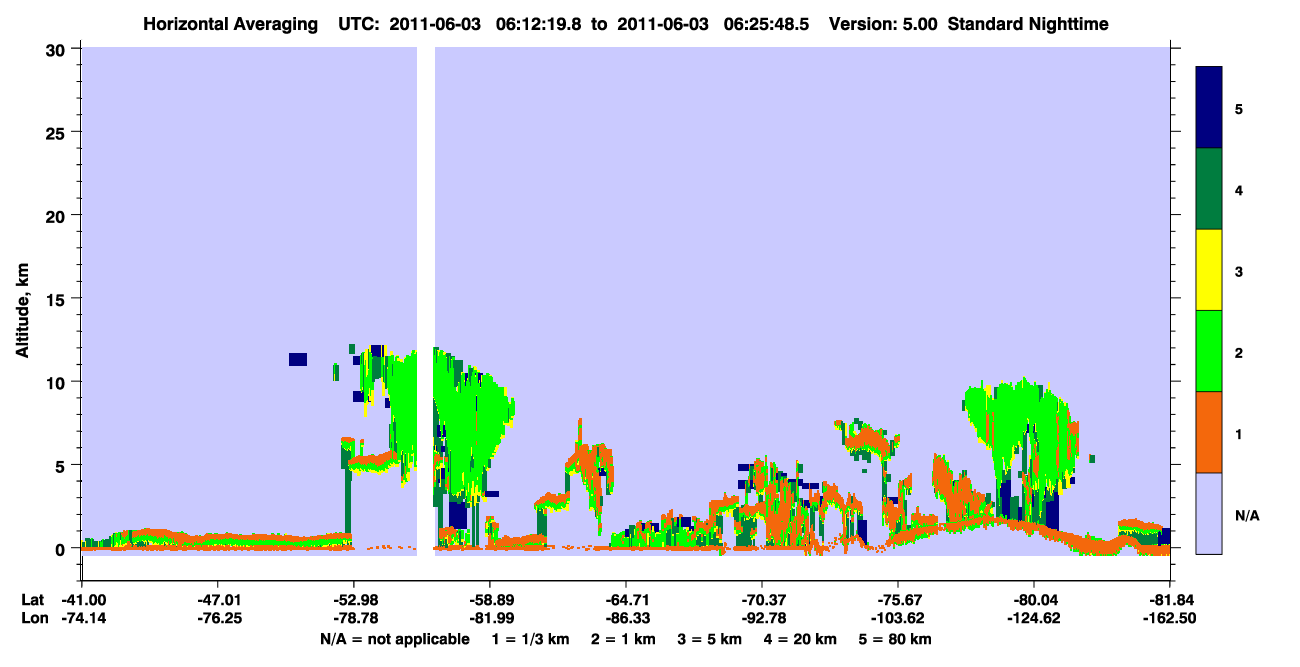
Task: Click longitude value -162.50
Action: click(x=1169, y=618)
